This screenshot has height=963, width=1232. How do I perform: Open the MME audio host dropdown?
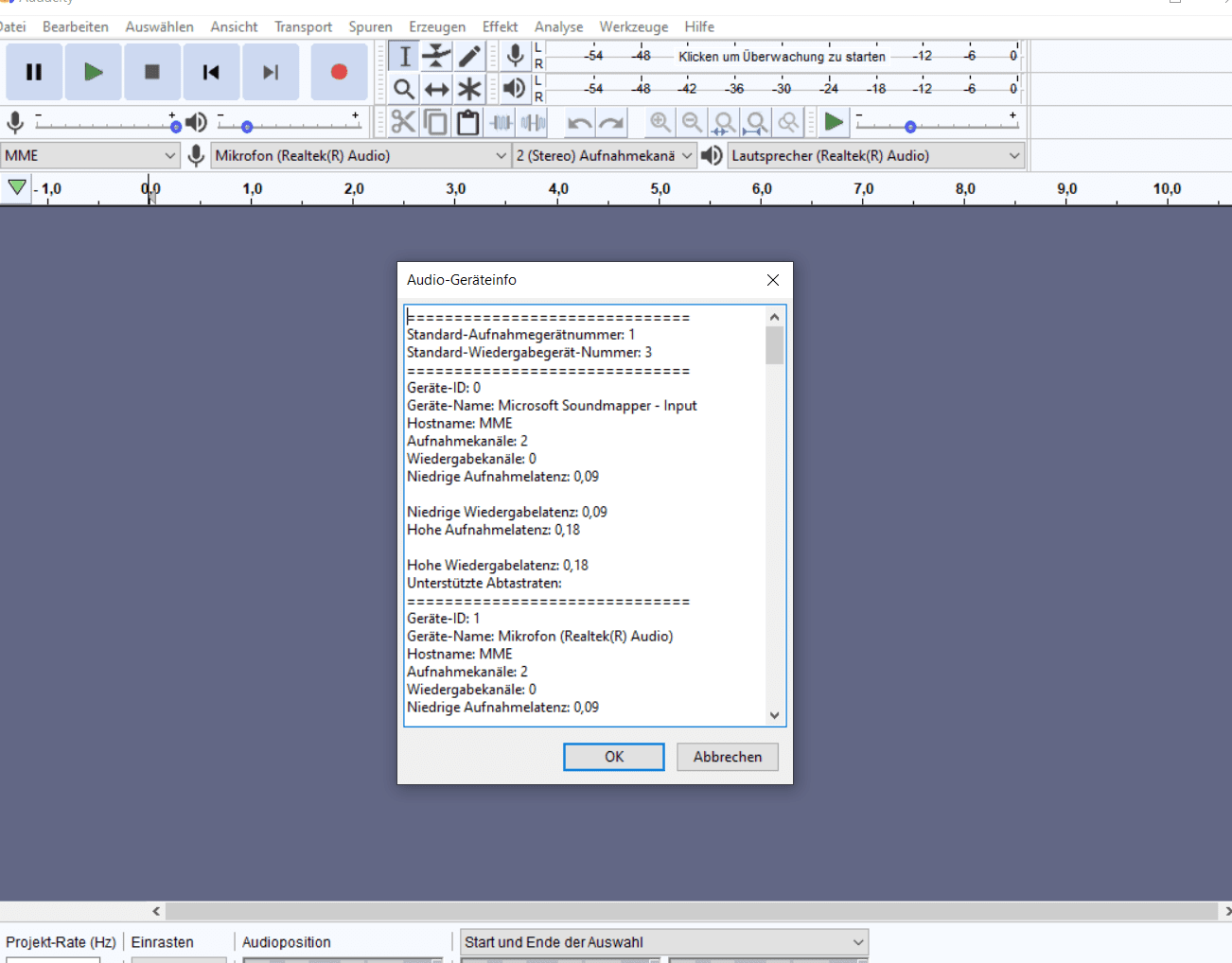91,155
